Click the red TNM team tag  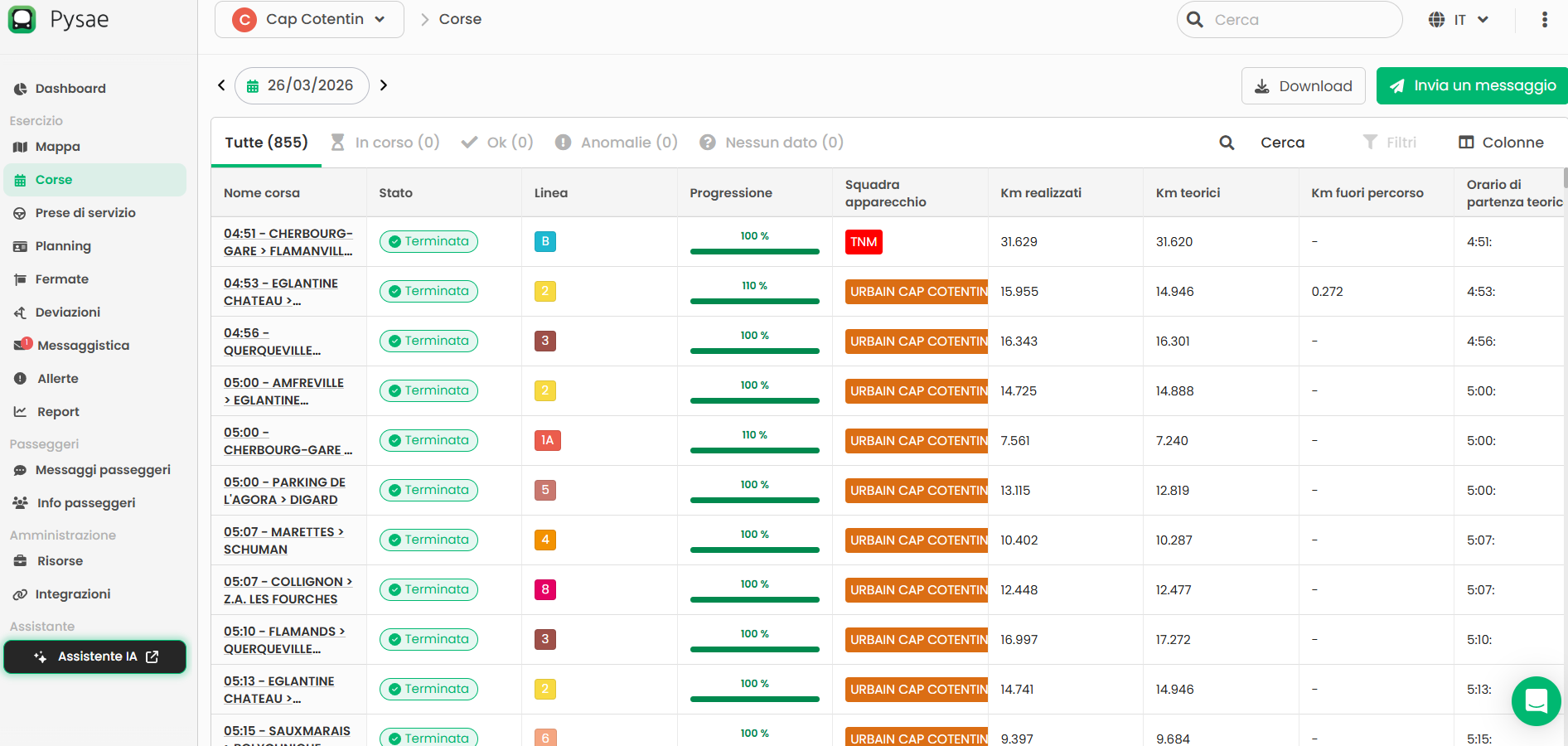pyautogui.click(x=864, y=242)
